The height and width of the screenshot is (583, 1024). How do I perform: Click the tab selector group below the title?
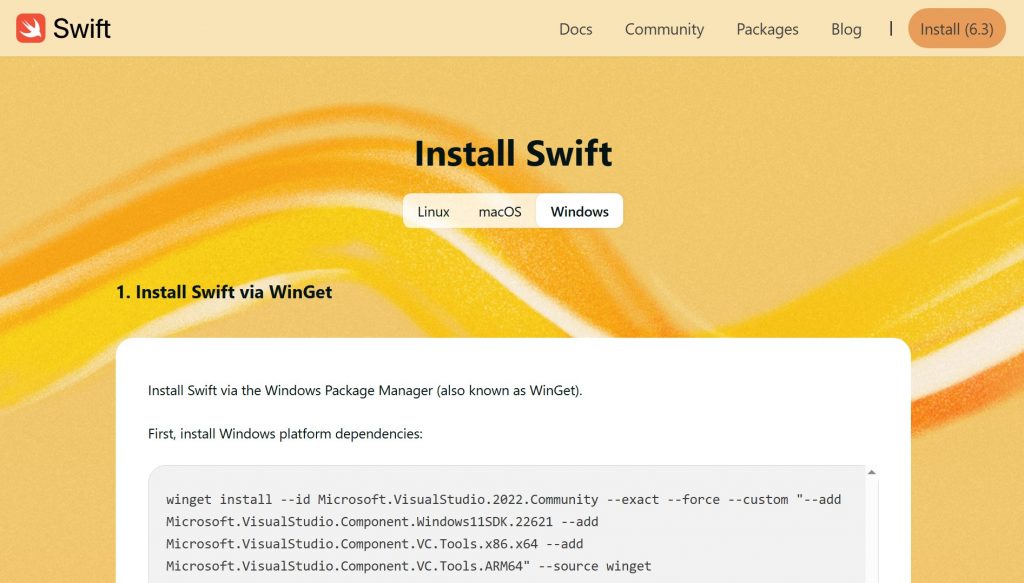[512, 211]
